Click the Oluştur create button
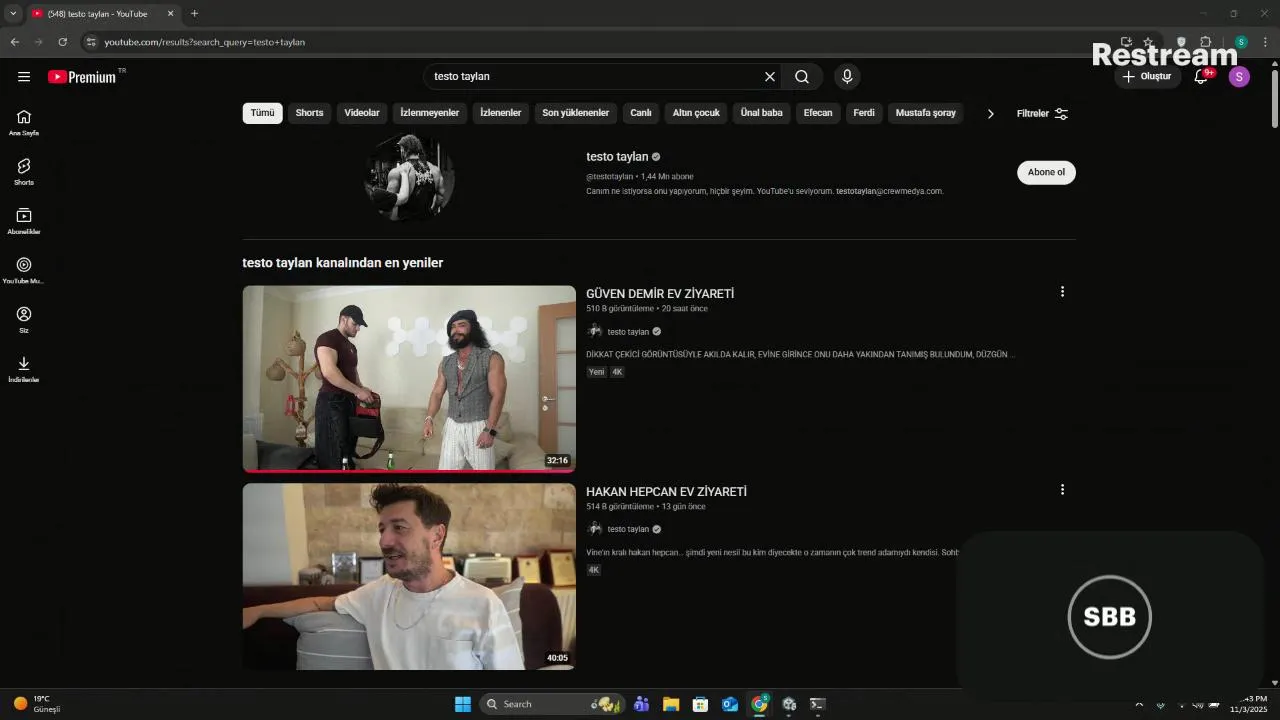Screen dimensions: 1280x720 point(1147,77)
